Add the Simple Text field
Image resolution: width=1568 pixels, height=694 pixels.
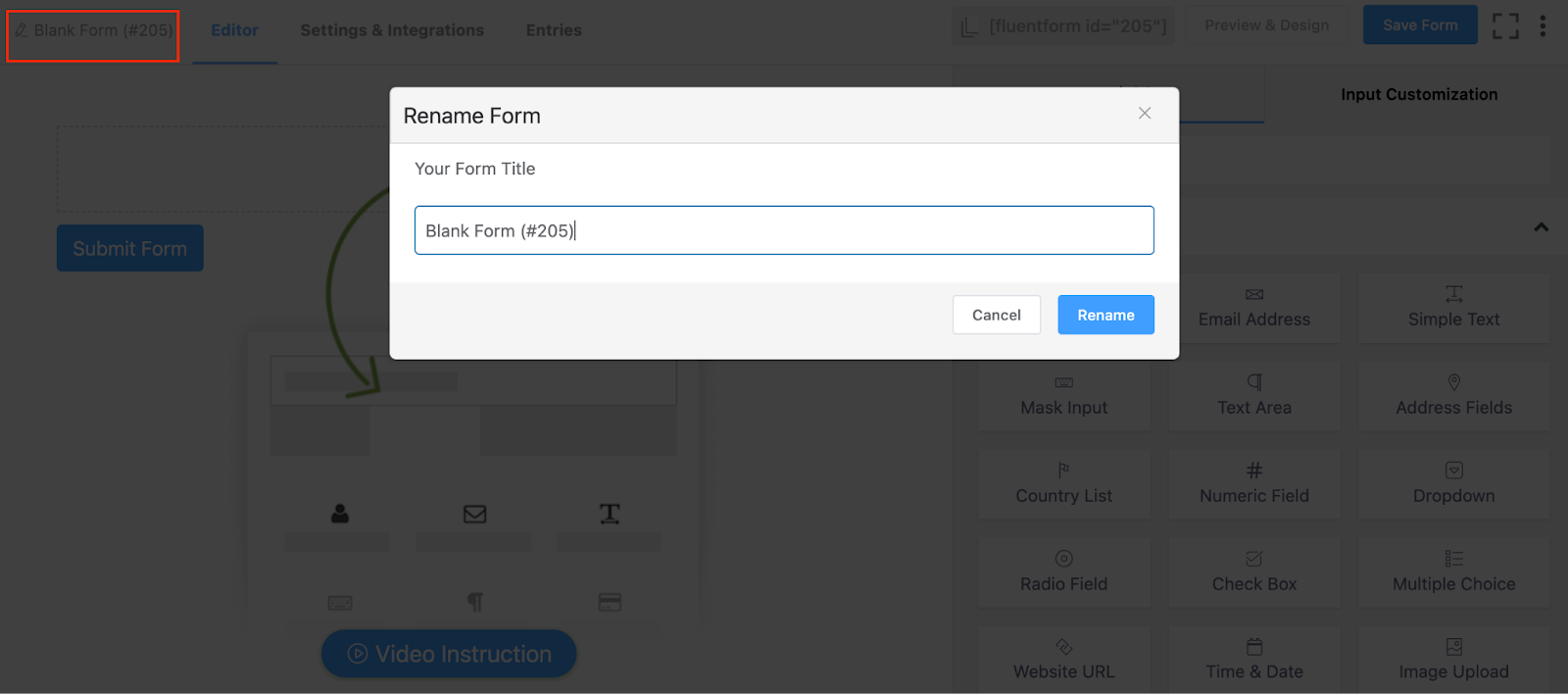pyautogui.click(x=1453, y=308)
